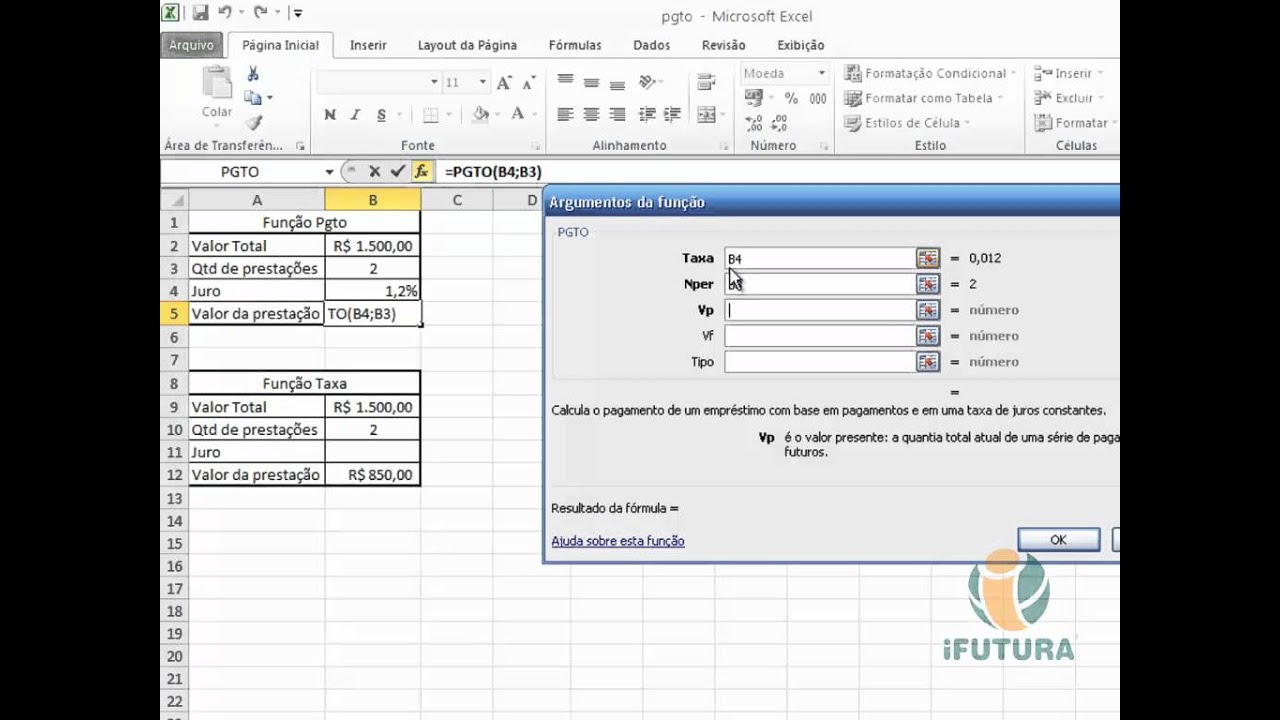This screenshot has height=720, width=1280.
Task: Switch to Layout da Página tab
Action: [467, 45]
